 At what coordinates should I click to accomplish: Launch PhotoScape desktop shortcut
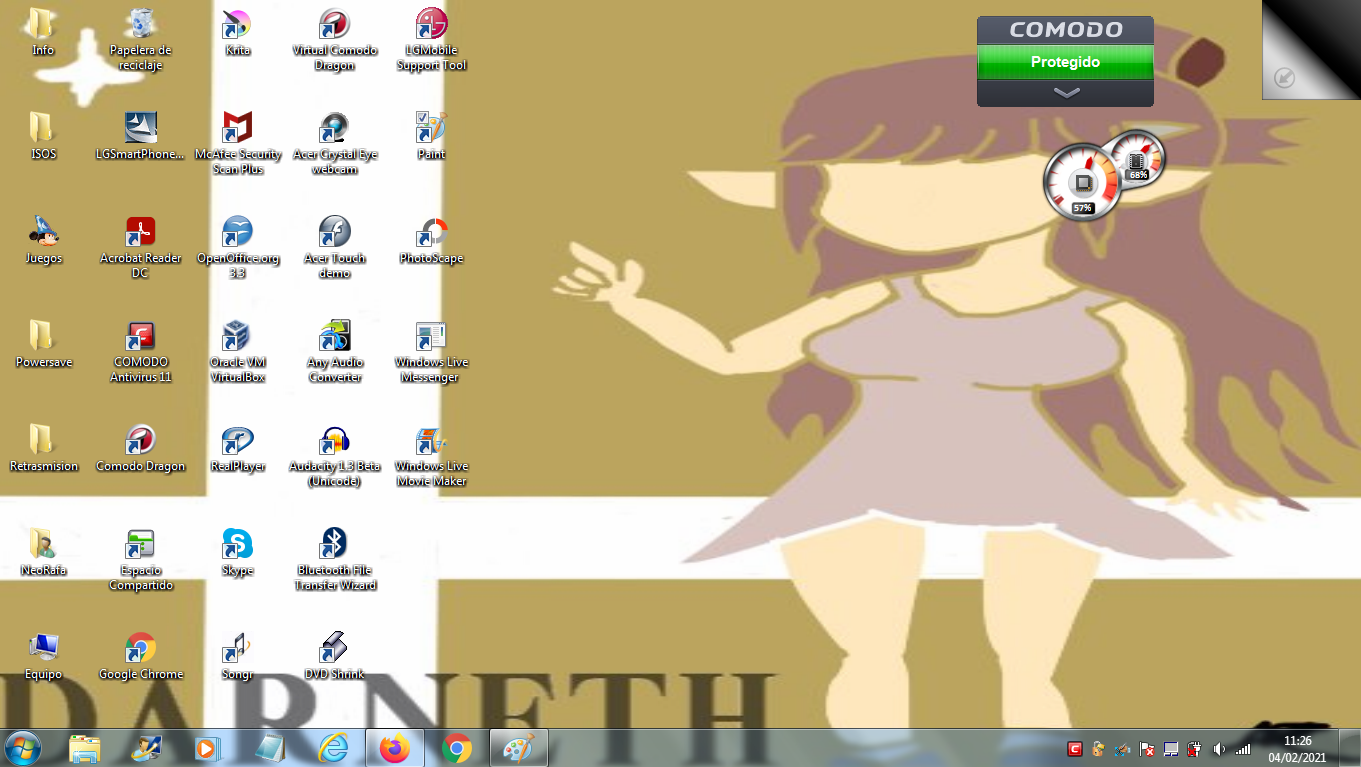[431, 240]
